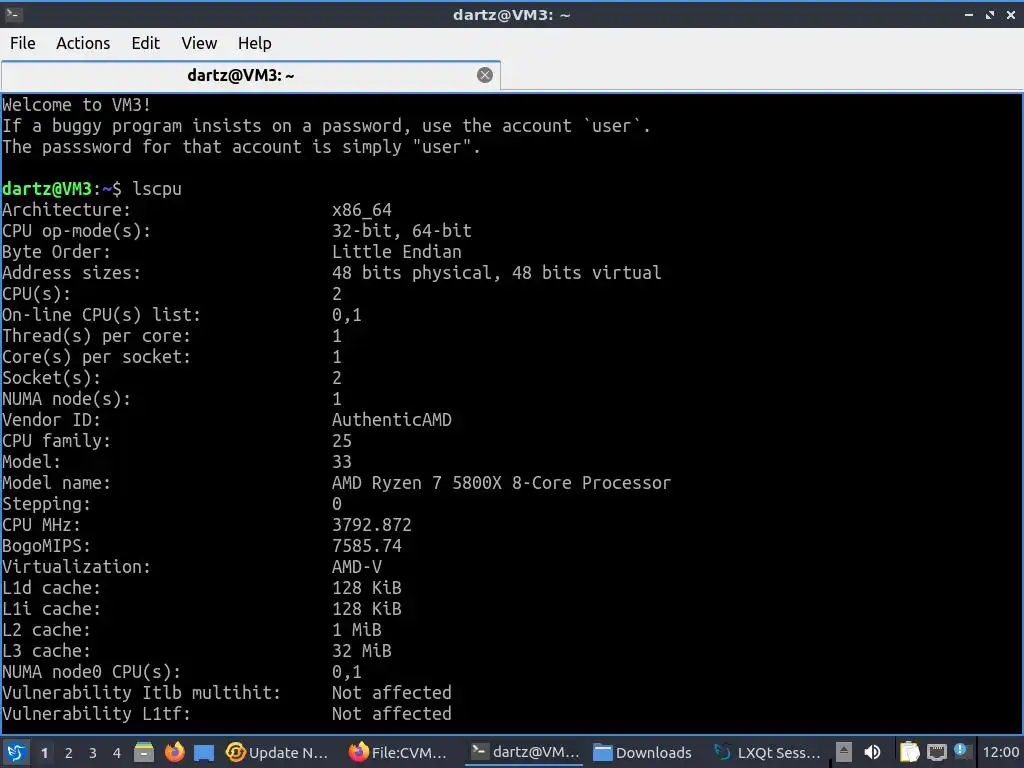This screenshot has width=1024, height=768.
Task: Click the show desktop icon in the panel
Action: coord(204,753)
